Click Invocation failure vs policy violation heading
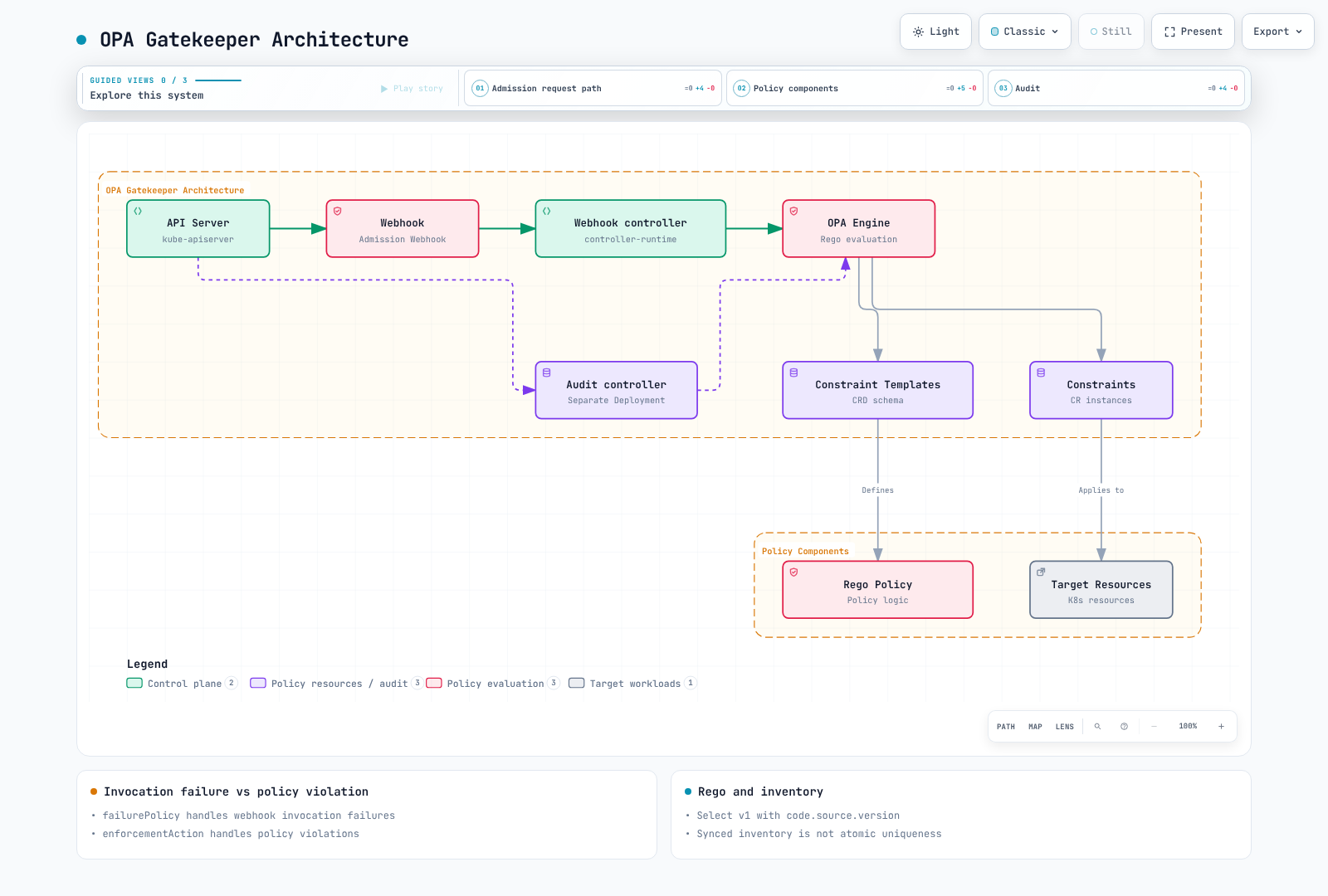 [236, 792]
